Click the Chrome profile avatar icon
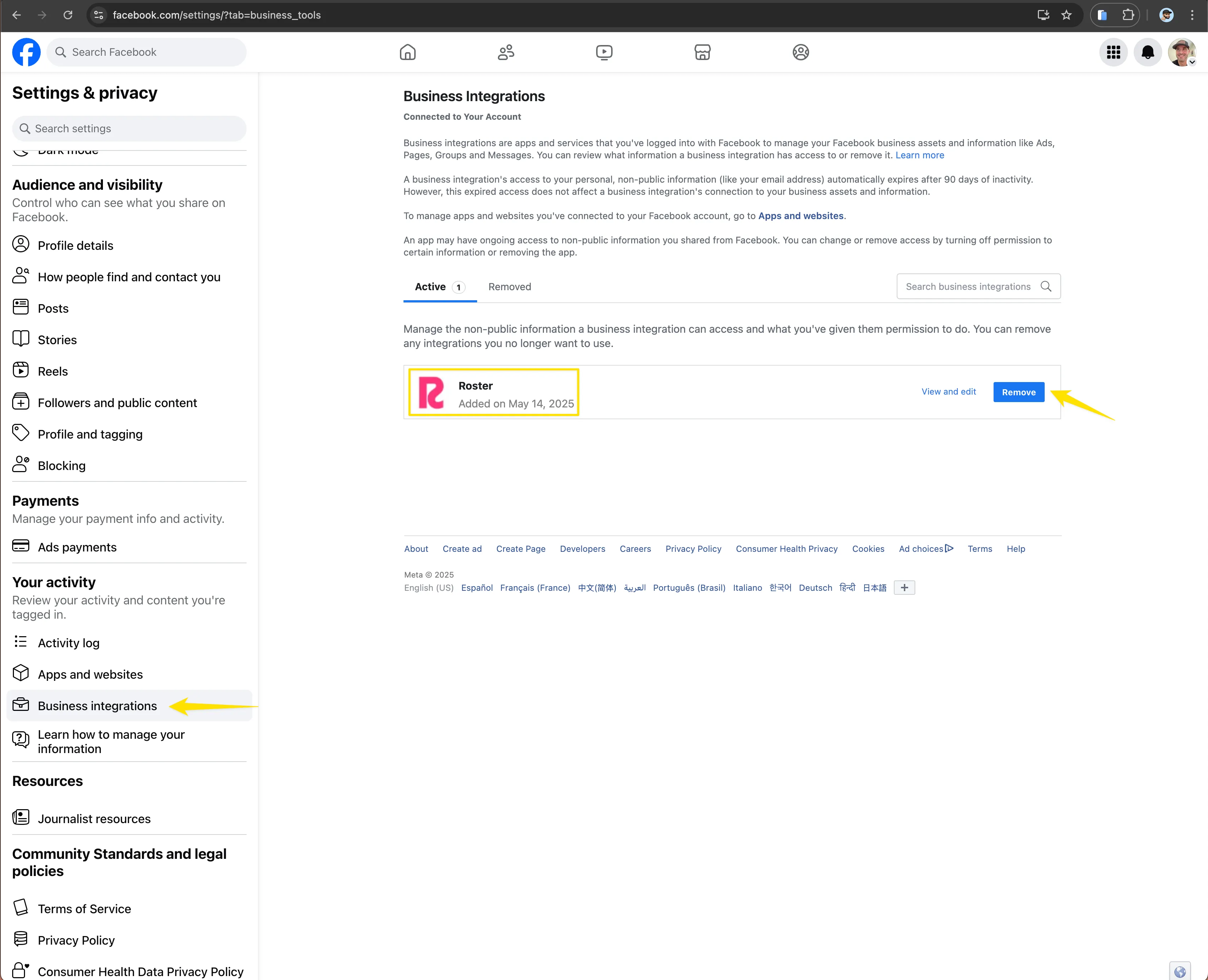This screenshot has height=980, width=1208. tap(1166, 15)
